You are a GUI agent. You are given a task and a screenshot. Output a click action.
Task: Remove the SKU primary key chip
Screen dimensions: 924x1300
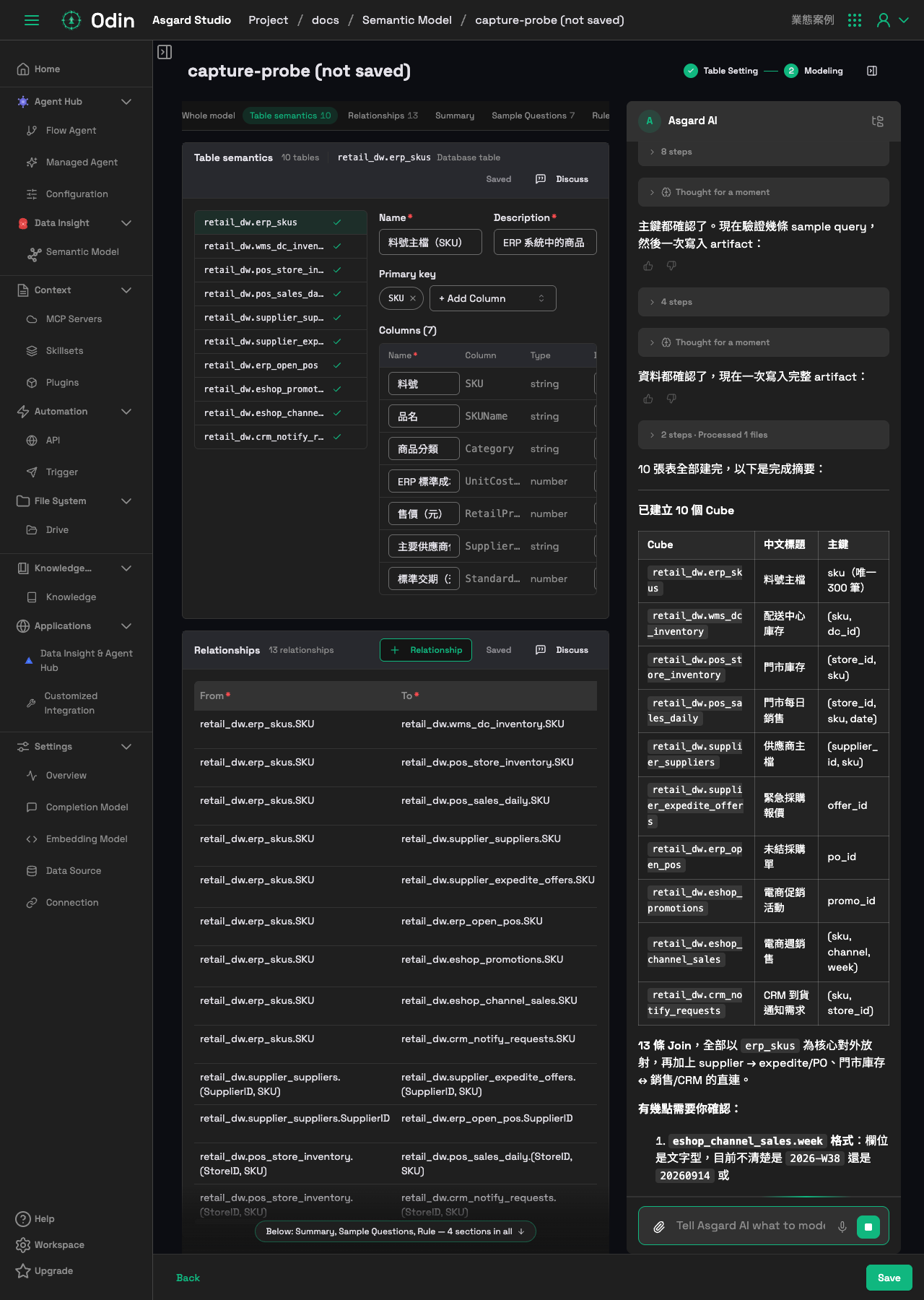coord(413,298)
